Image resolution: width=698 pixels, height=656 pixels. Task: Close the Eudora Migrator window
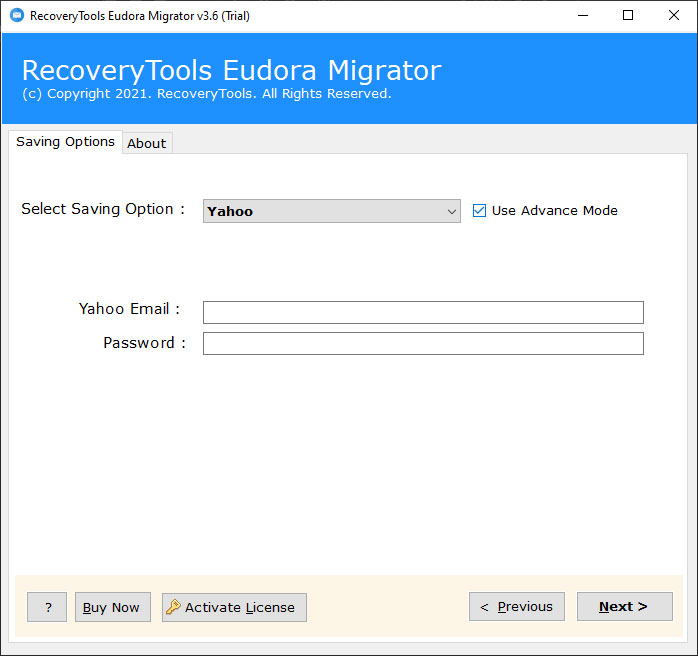click(674, 16)
